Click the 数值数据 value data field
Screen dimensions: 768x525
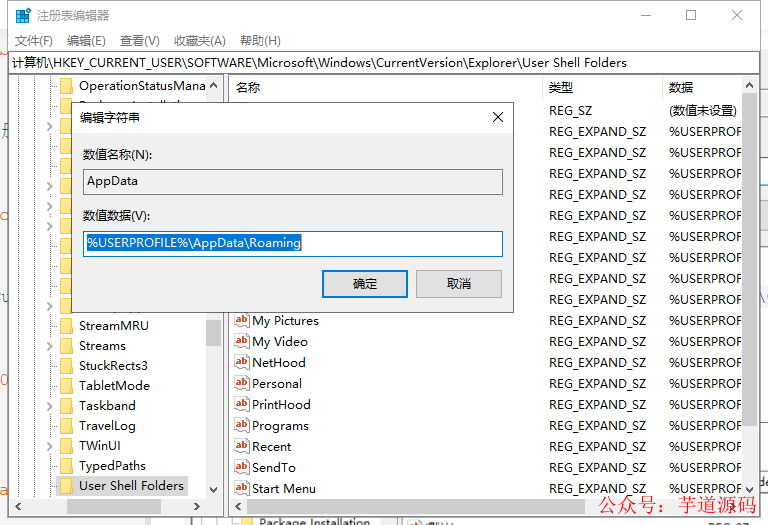coord(293,243)
